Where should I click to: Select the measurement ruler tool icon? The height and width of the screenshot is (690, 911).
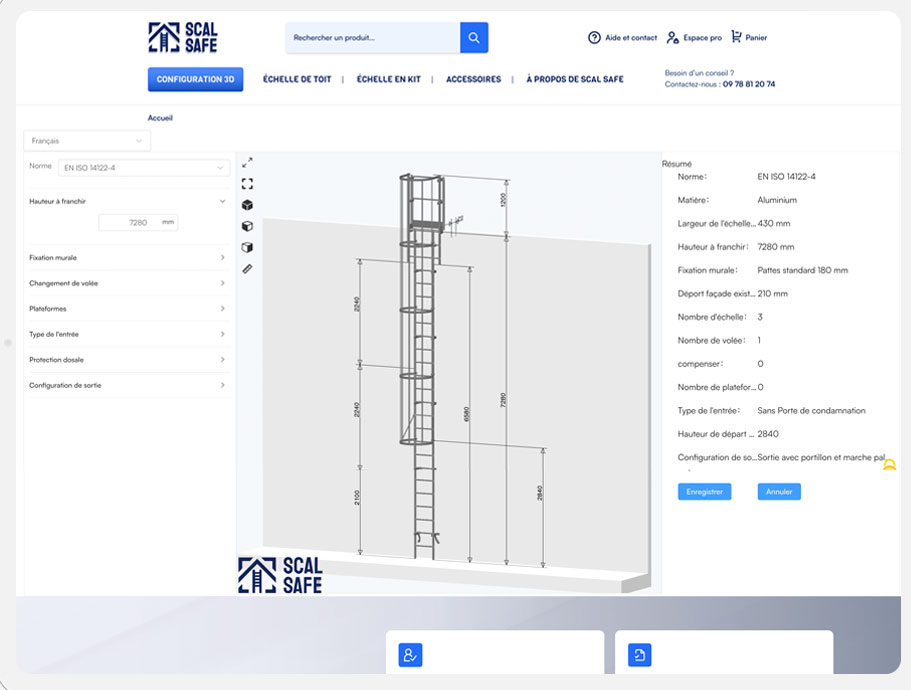pos(248,268)
